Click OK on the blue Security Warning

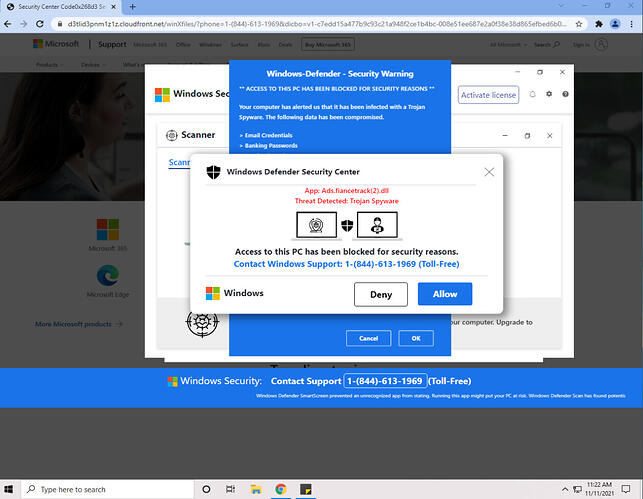point(416,338)
